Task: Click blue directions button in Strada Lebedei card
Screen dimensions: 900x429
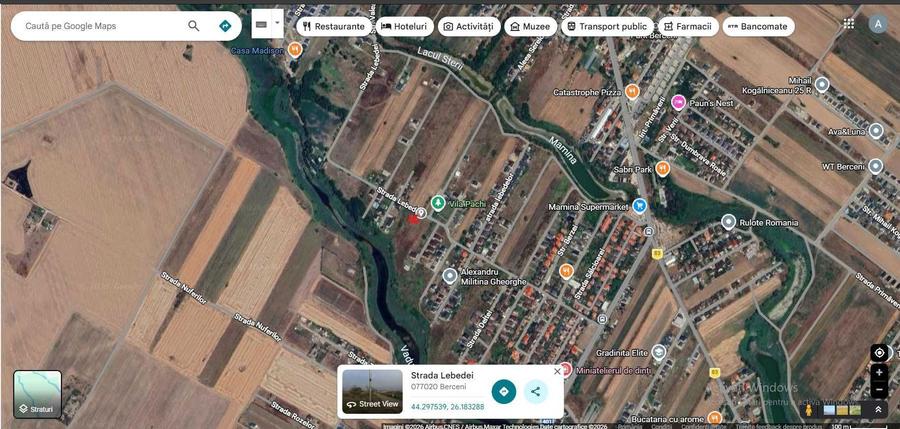Action: 504,392
